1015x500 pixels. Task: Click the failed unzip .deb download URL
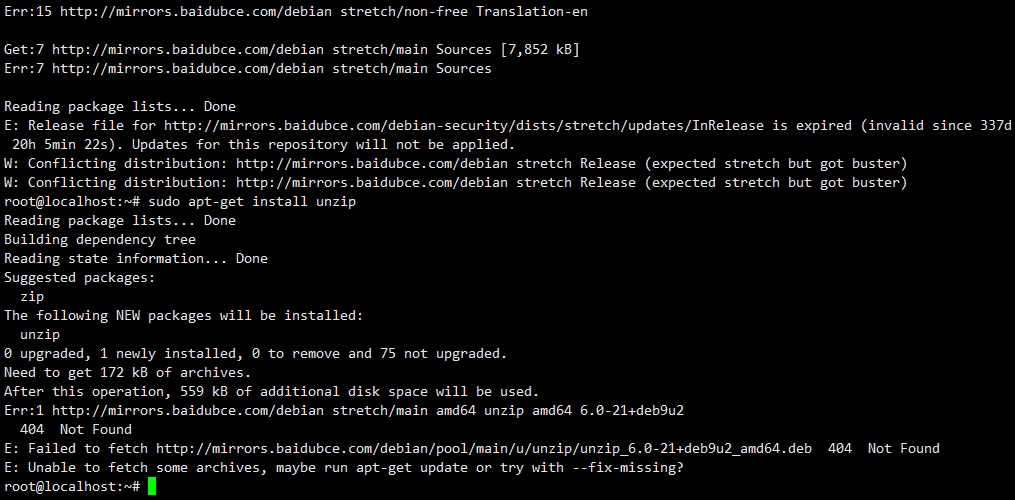(484, 449)
